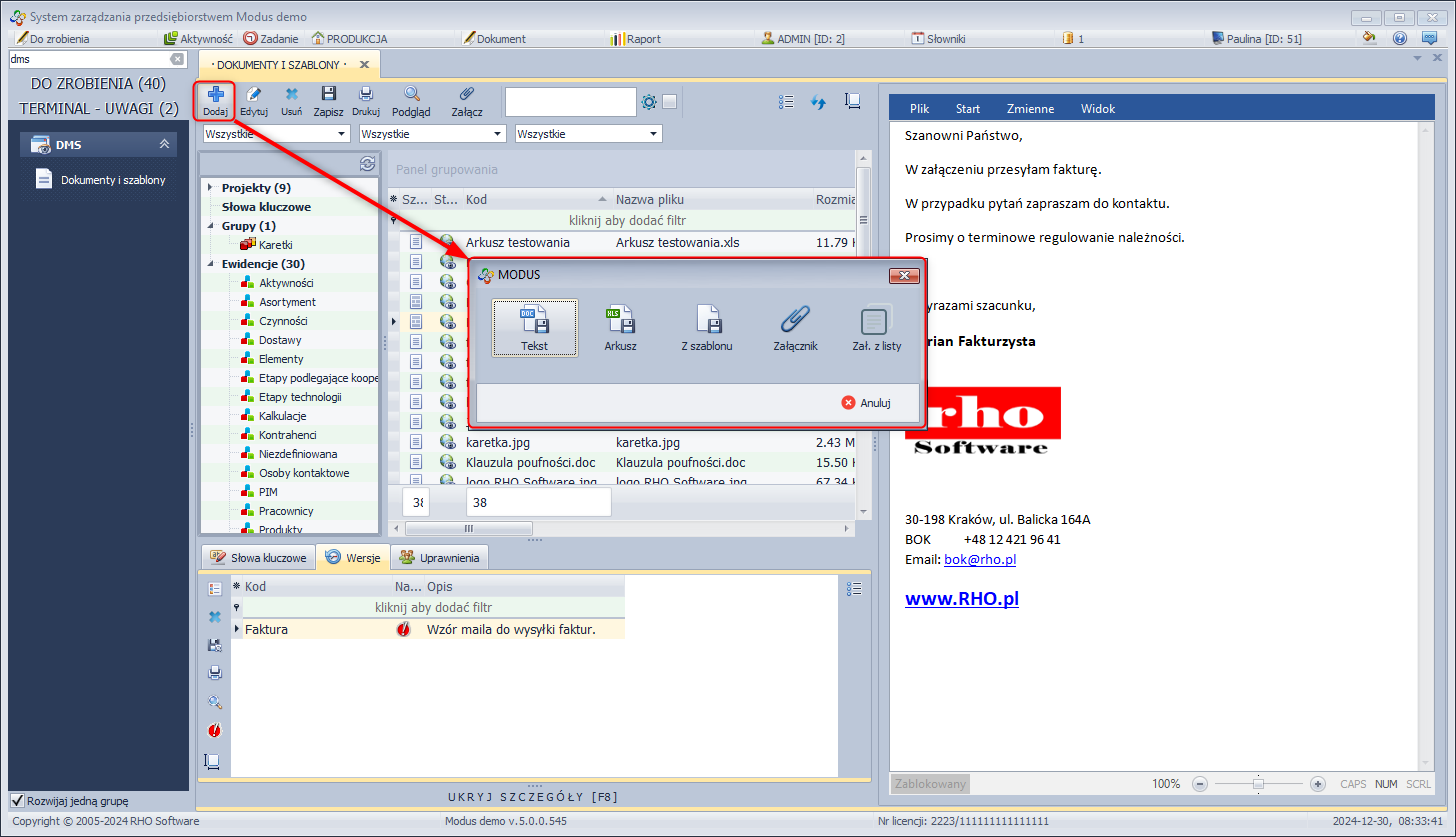Image resolution: width=1456 pixels, height=837 pixels.
Task: Open the www.RHO.pl link
Action: click(x=961, y=599)
